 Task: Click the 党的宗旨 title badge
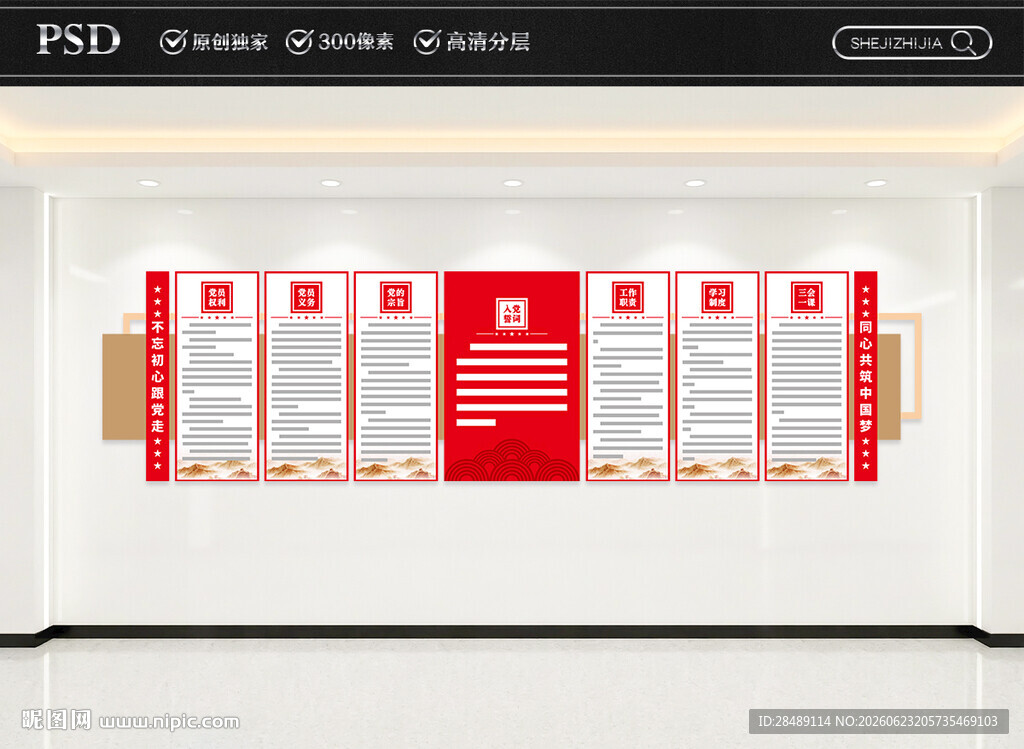pos(396,297)
